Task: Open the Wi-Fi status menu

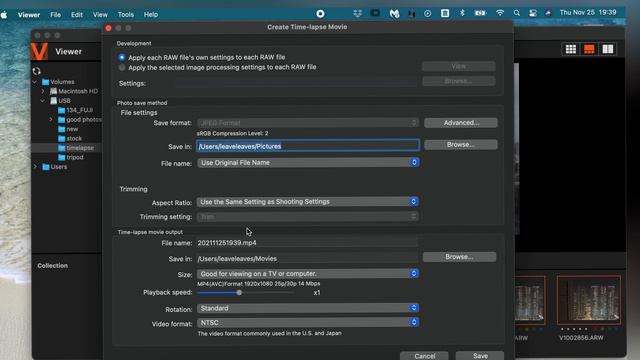Action: point(500,13)
